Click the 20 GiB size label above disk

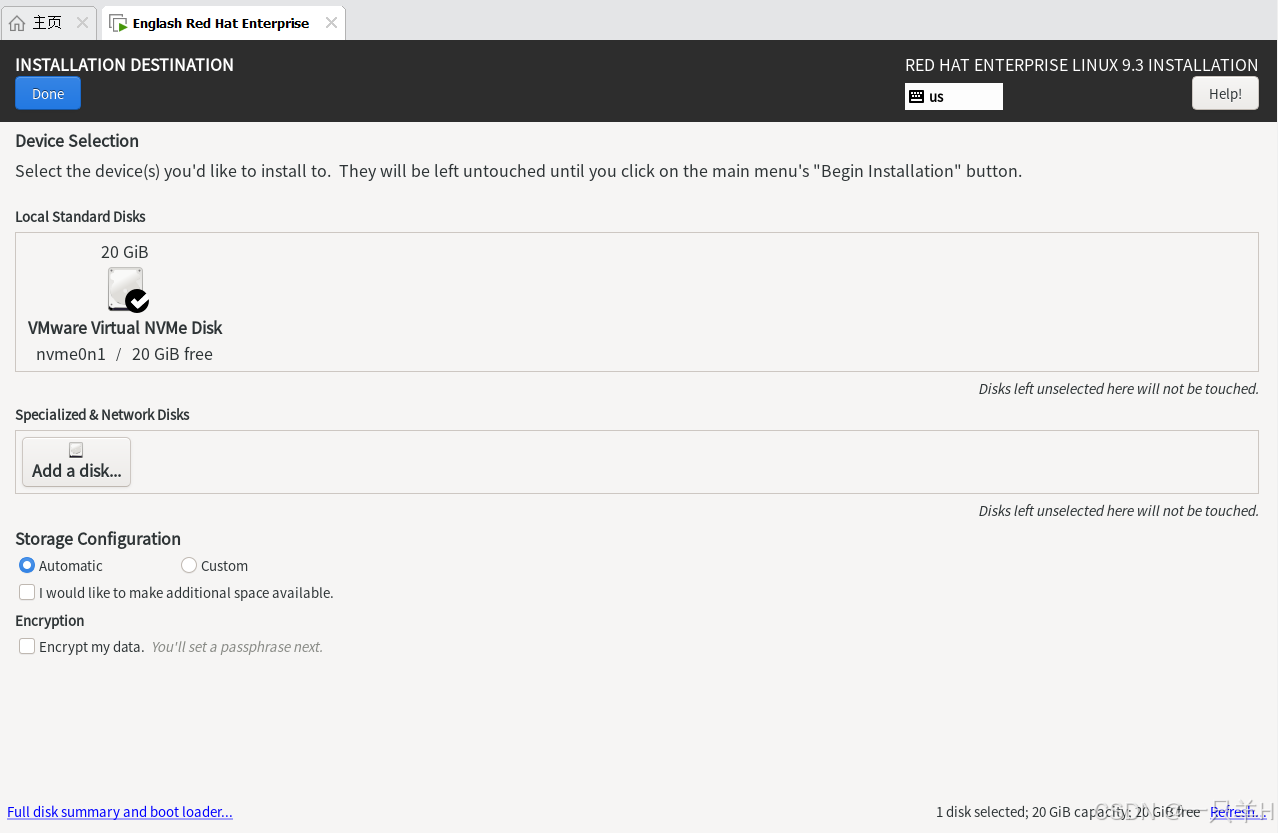coord(124,252)
